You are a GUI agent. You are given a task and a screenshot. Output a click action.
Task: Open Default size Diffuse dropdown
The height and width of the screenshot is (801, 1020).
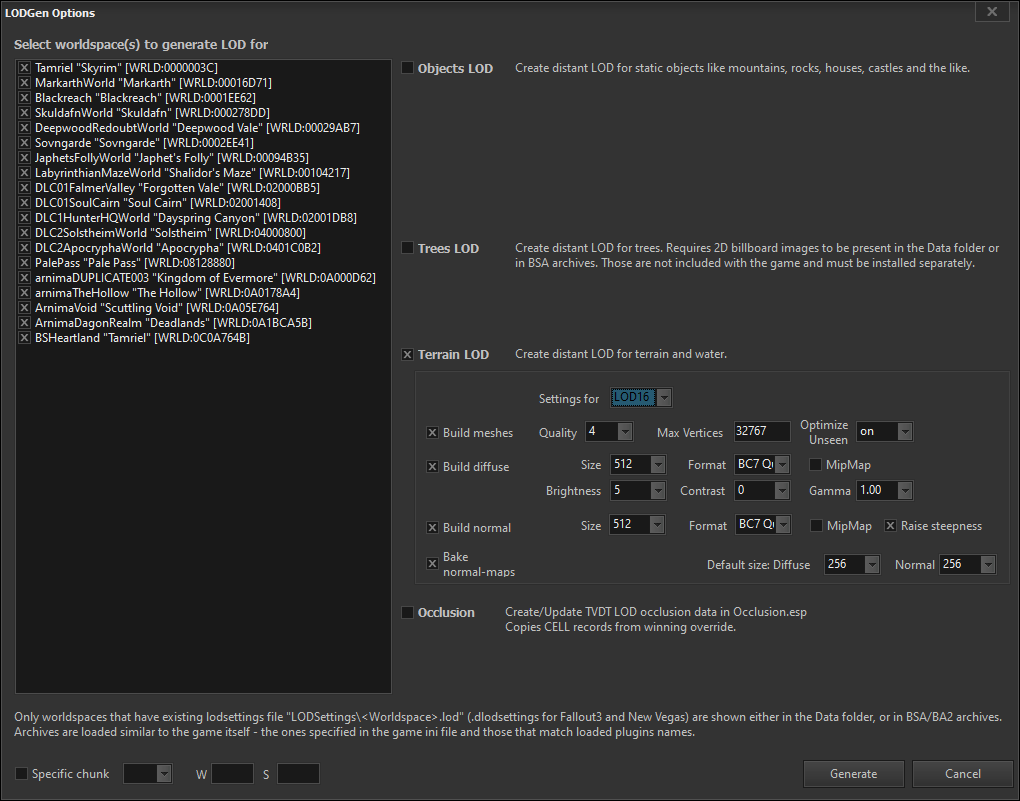(852, 564)
